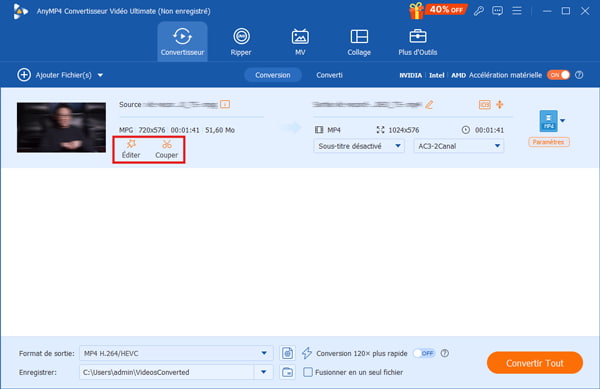Click the AnyMP4 app logo
This screenshot has height=389, width=600.
[x=20, y=11]
